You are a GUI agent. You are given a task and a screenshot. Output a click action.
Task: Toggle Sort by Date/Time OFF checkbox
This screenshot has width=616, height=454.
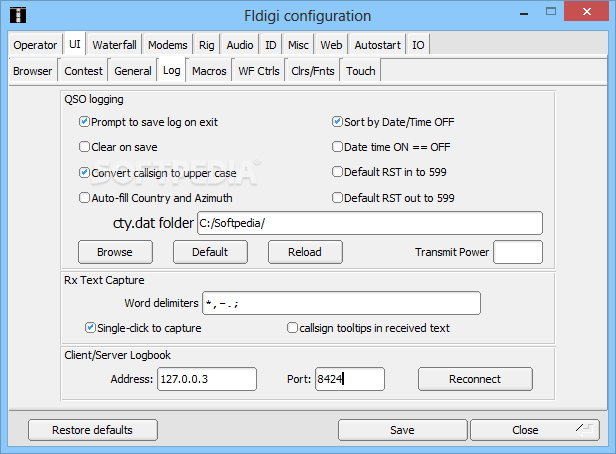pos(338,122)
